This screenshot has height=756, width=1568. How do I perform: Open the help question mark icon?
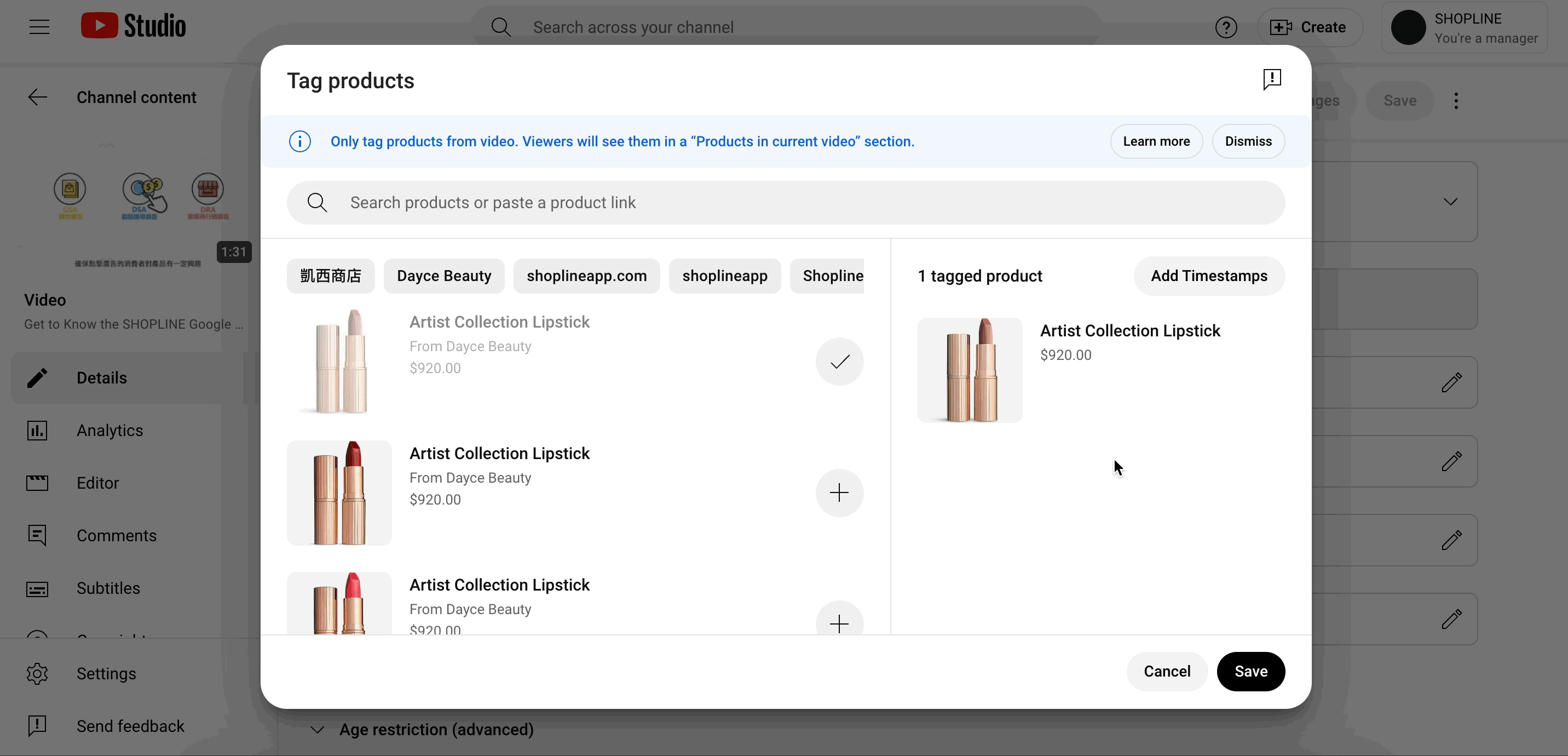pos(1226,27)
